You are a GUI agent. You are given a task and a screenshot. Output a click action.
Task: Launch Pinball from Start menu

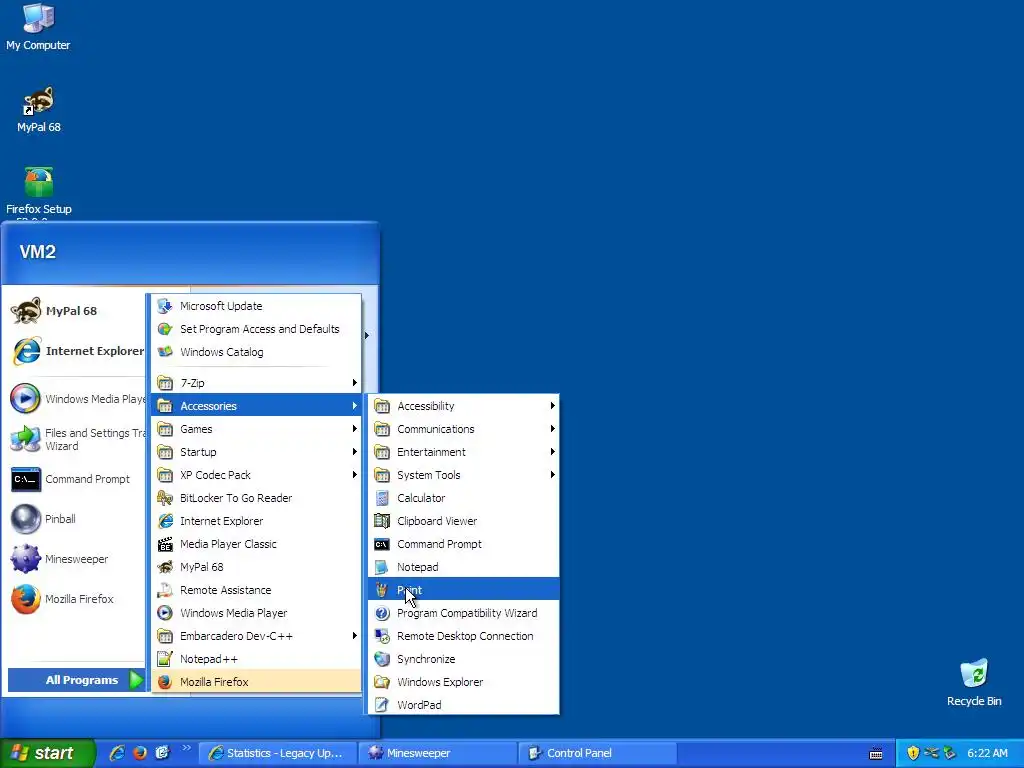(75, 519)
